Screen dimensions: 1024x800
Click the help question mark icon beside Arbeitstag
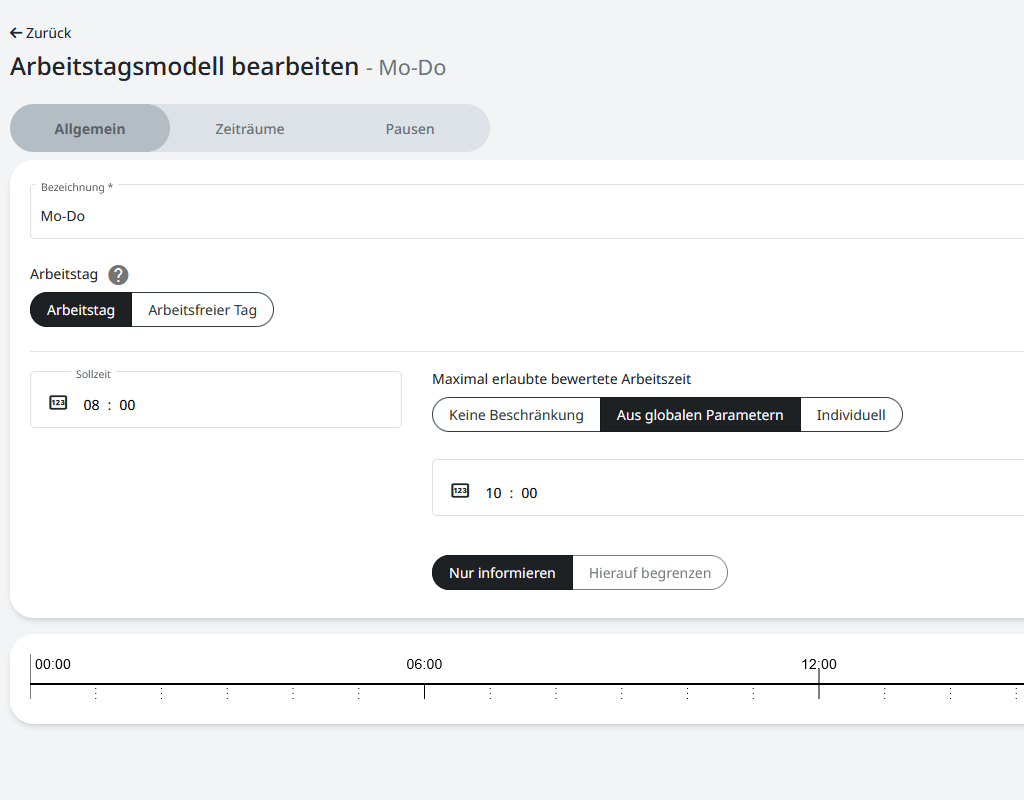(x=119, y=275)
